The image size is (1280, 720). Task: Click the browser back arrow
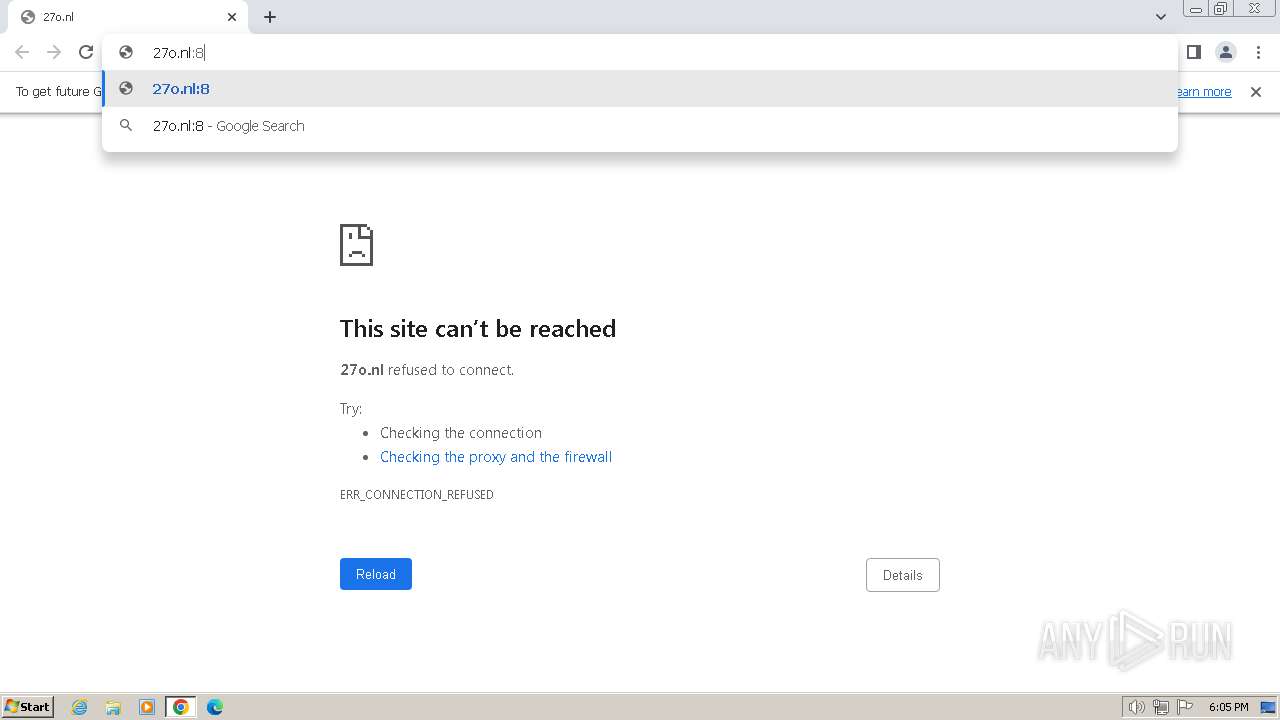click(x=22, y=52)
